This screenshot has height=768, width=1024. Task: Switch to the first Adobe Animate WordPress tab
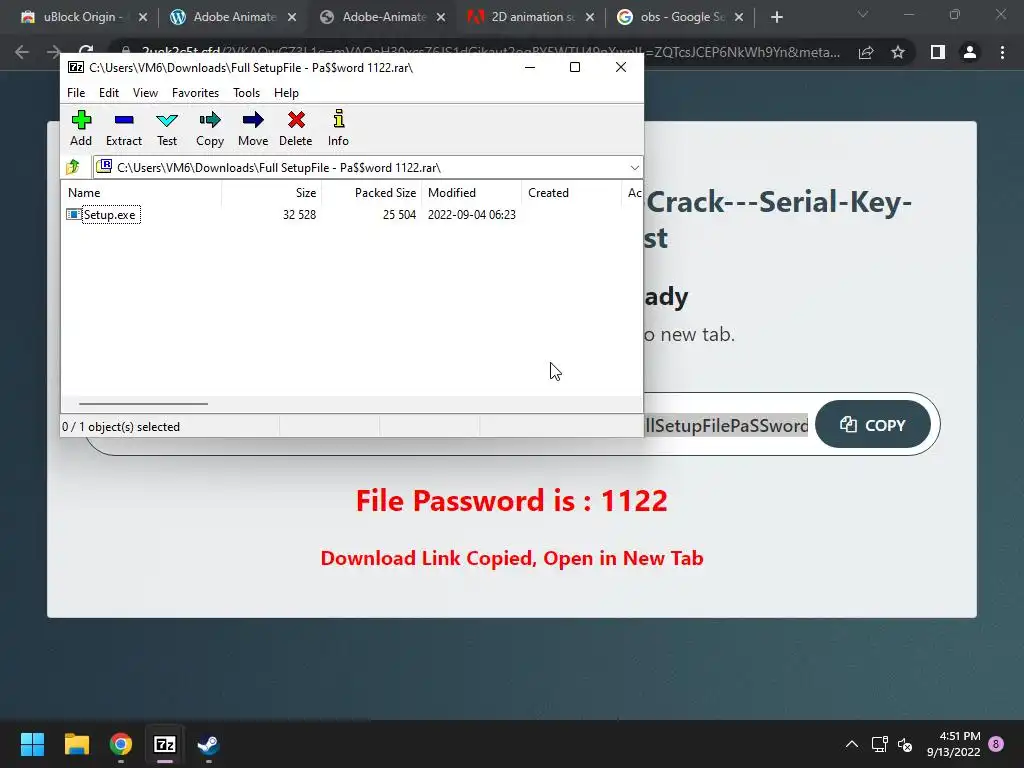pyautogui.click(x=234, y=17)
